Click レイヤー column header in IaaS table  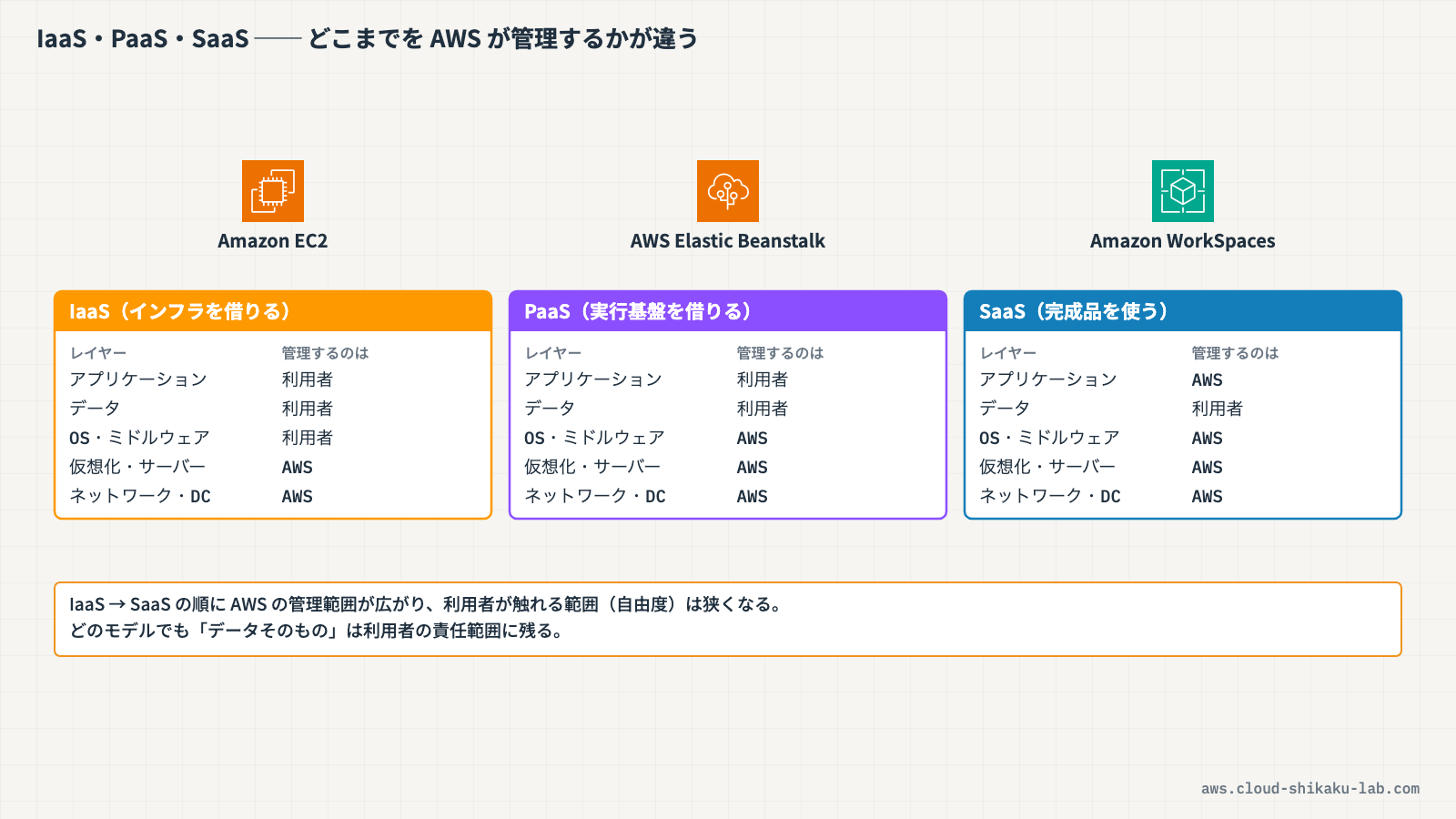click(98, 353)
